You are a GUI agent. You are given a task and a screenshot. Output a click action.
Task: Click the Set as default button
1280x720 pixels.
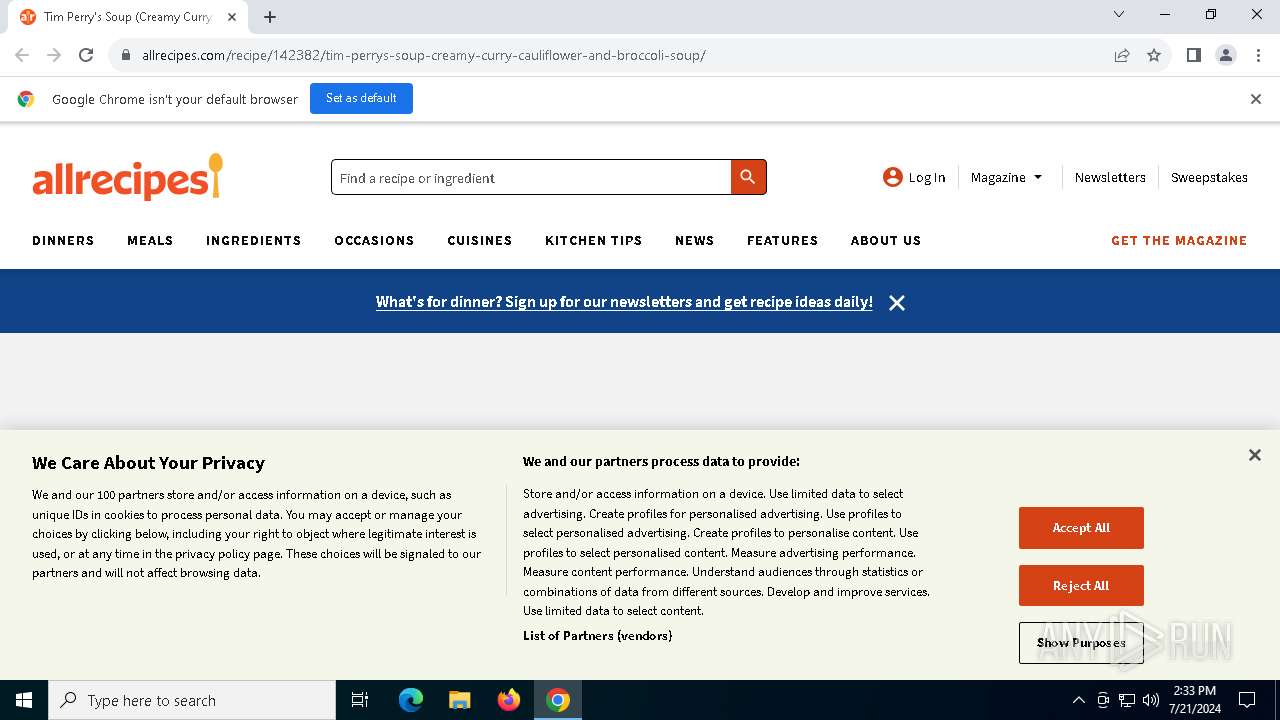point(361,98)
